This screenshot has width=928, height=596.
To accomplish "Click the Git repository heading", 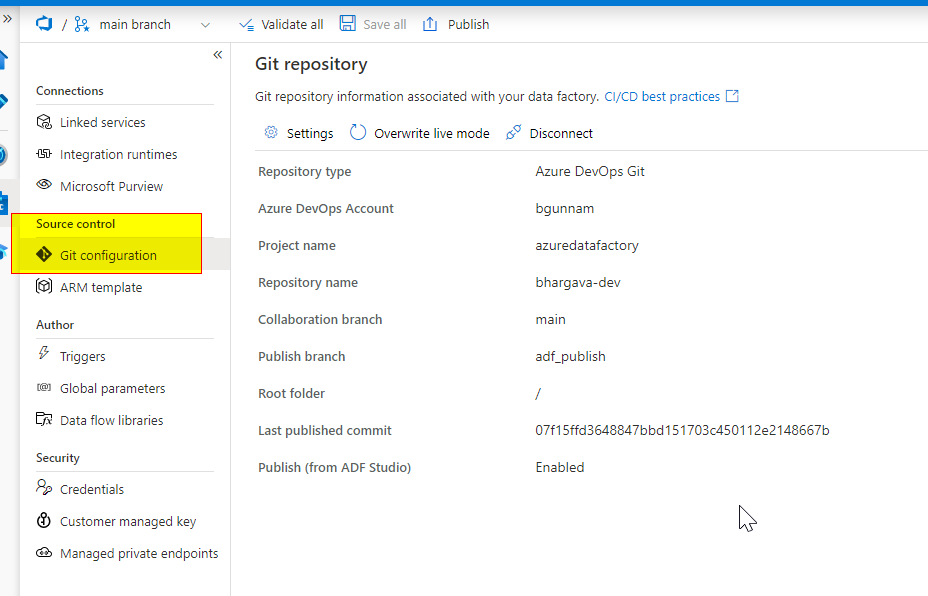I will [x=311, y=64].
